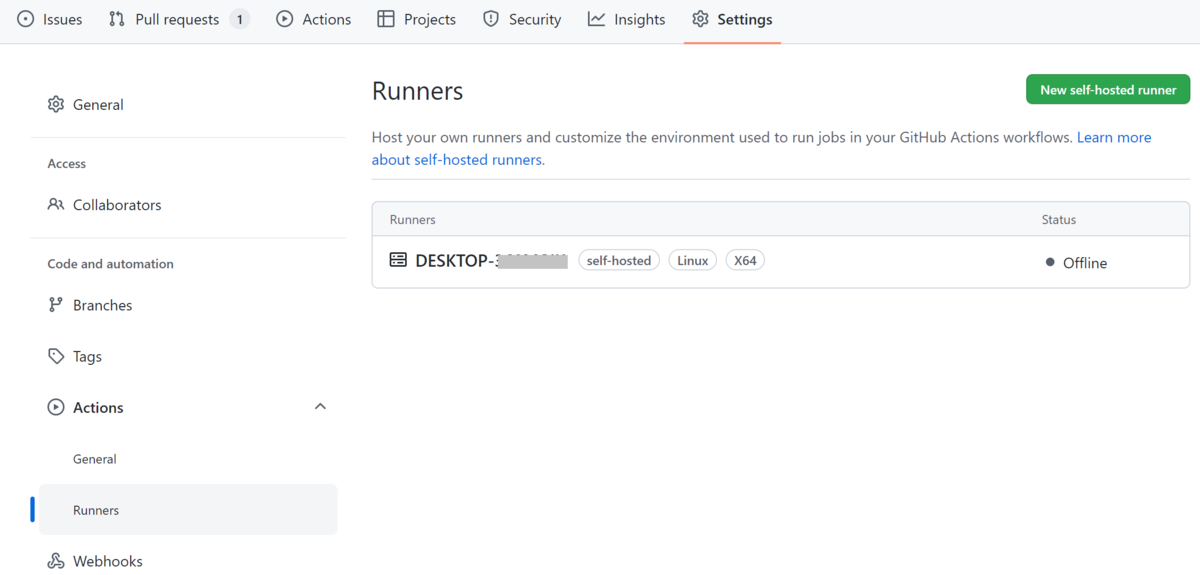Image resolution: width=1200 pixels, height=575 pixels.
Task: Click the Offline status text
Action: tap(1085, 263)
